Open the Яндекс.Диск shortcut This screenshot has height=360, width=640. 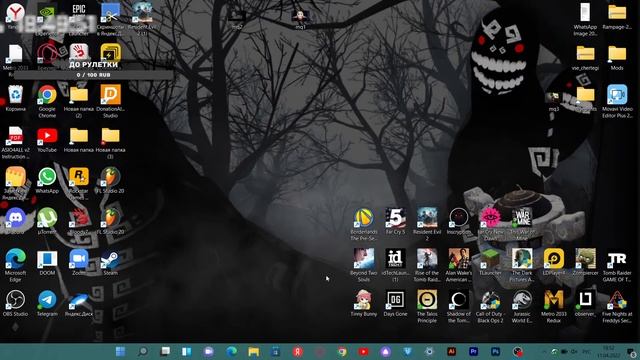pos(79,300)
